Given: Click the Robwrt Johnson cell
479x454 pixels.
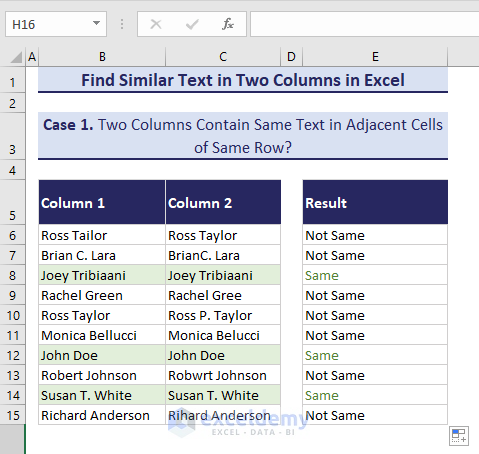Looking at the screenshot, I should click(x=223, y=375).
